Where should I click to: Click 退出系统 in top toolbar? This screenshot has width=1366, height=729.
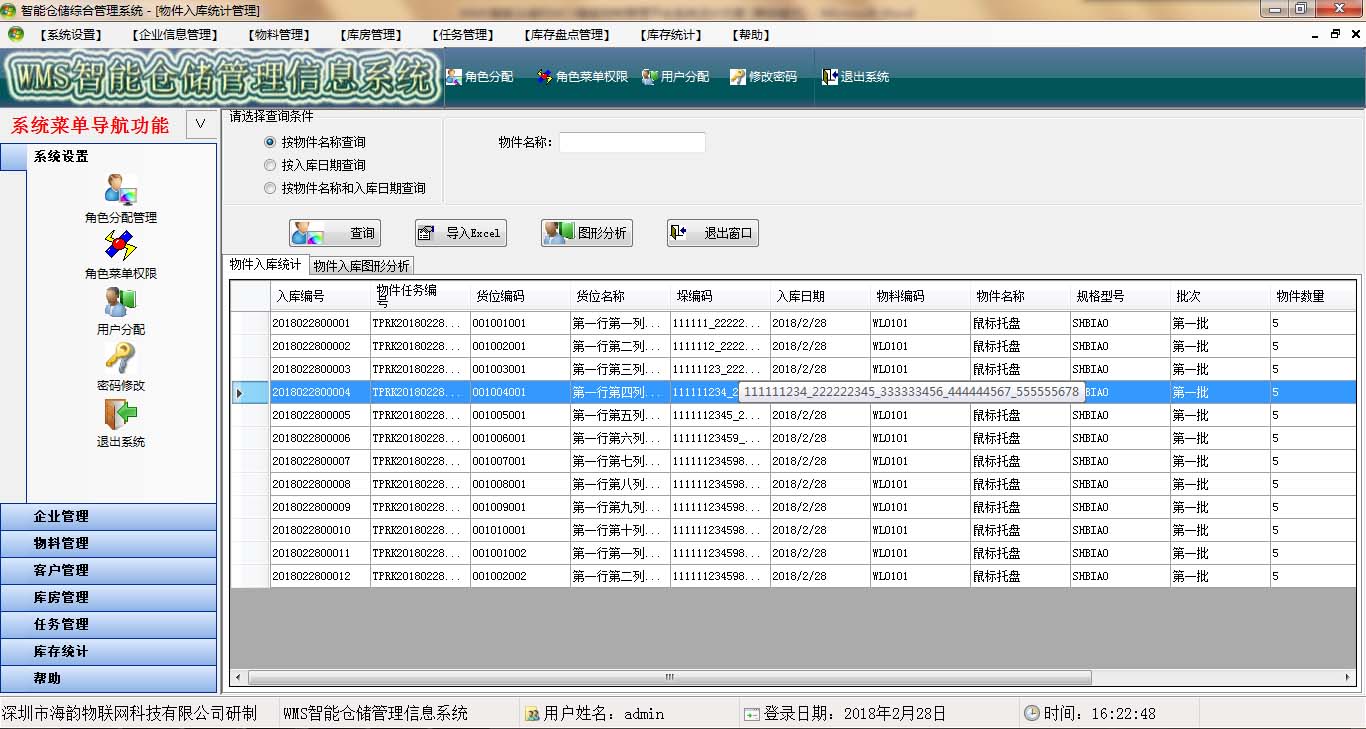pyautogui.click(x=855, y=77)
